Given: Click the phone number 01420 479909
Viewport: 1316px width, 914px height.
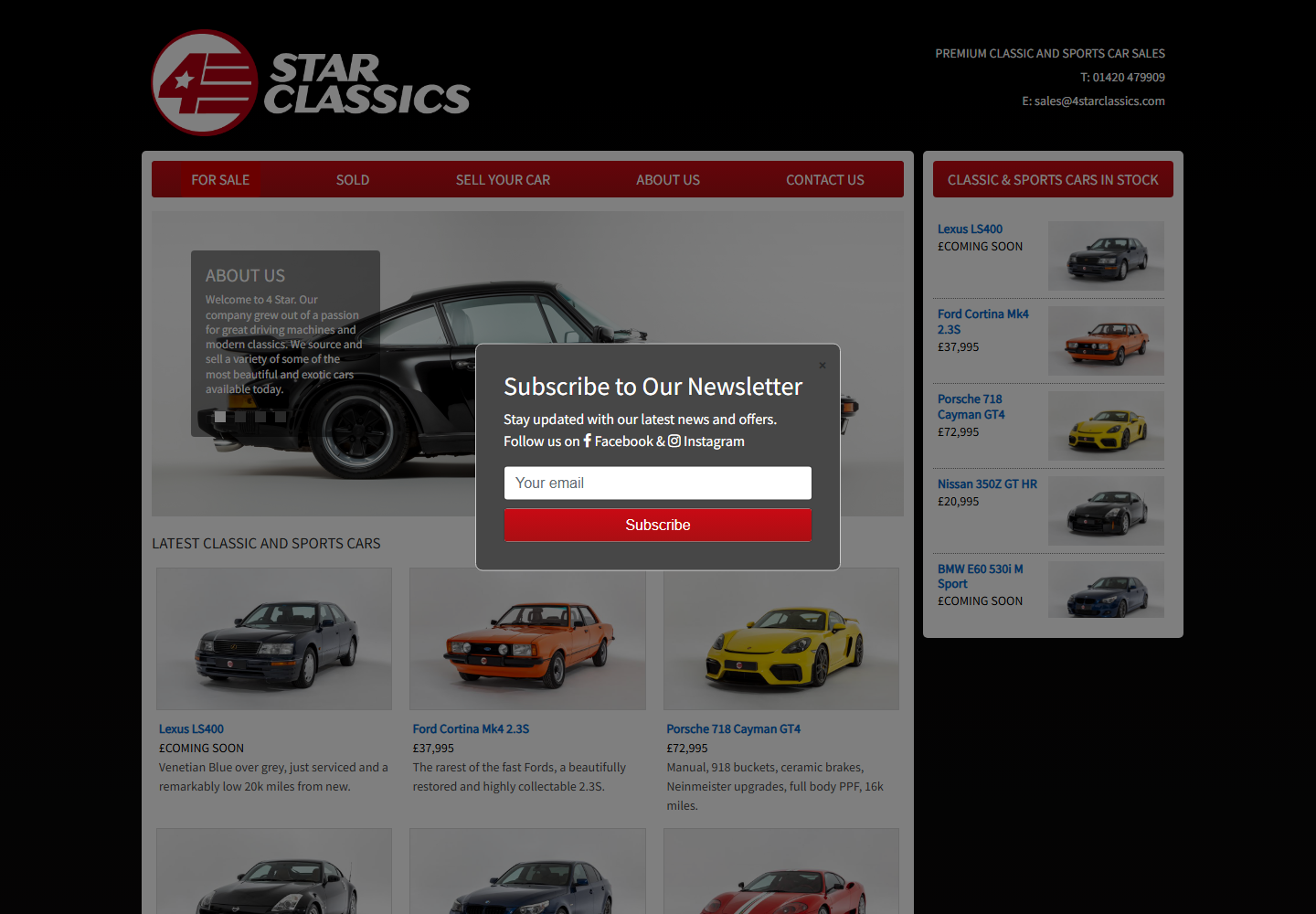Looking at the screenshot, I should [x=1129, y=78].
